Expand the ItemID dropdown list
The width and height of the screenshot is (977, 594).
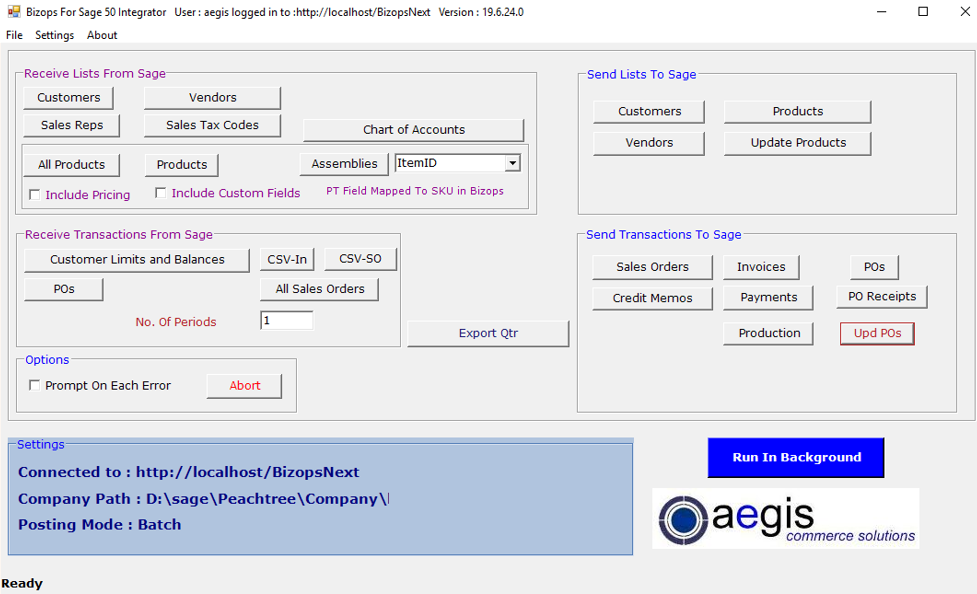(x=512, y=163)
